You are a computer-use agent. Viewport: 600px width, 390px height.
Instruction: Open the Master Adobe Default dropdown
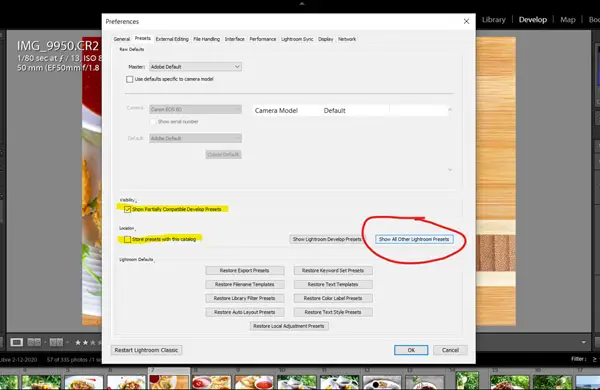(195, 67)
